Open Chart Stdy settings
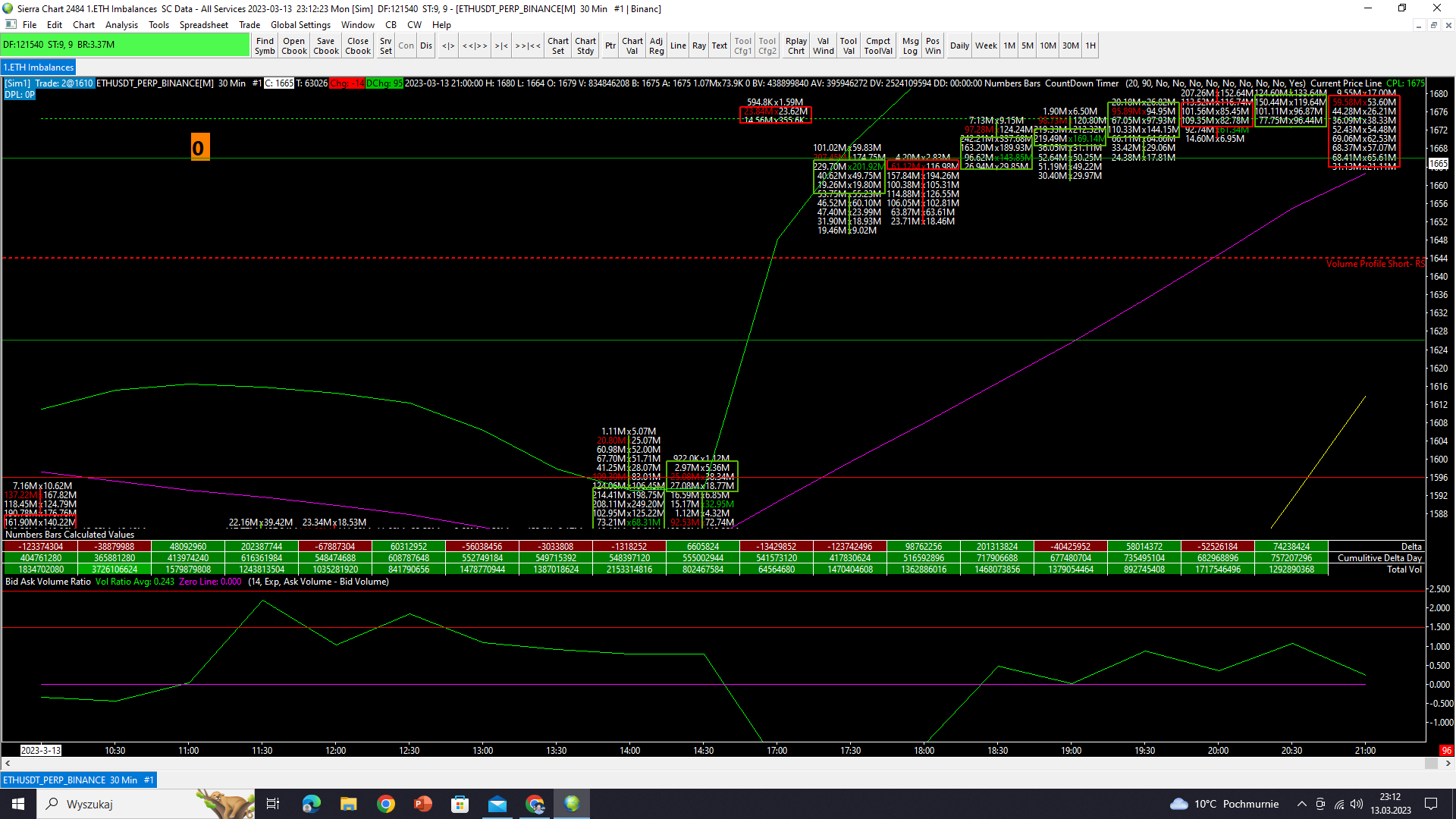This screenshot has height=819, width=1456. click(x=585, y=45)
